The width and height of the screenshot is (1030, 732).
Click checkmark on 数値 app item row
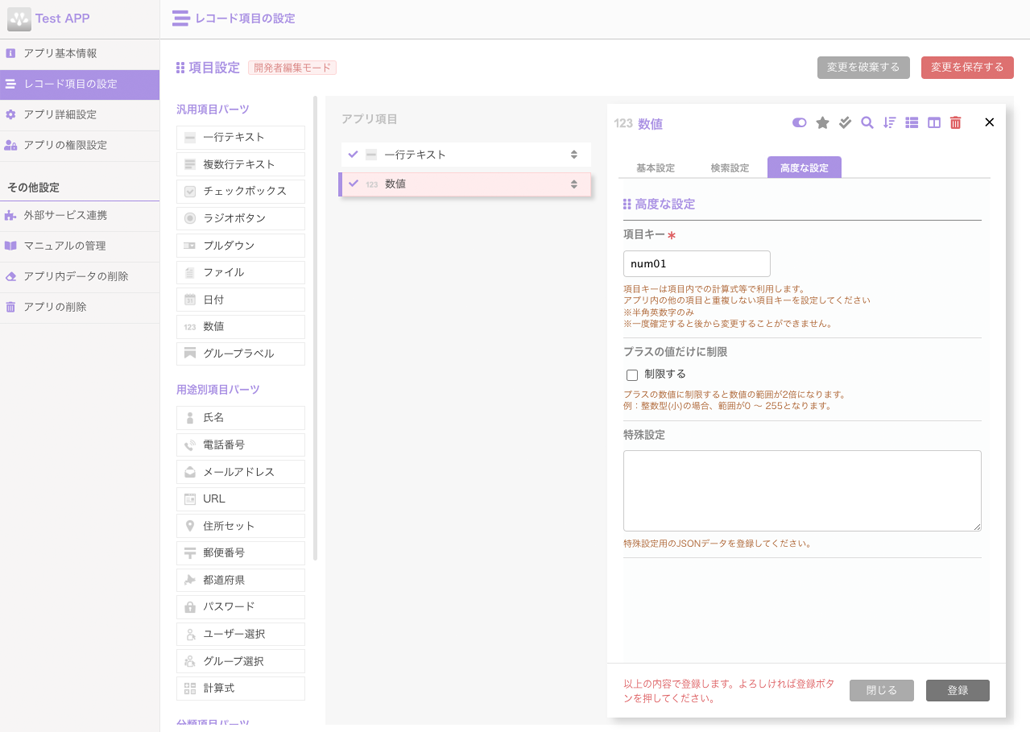(353, 183)
